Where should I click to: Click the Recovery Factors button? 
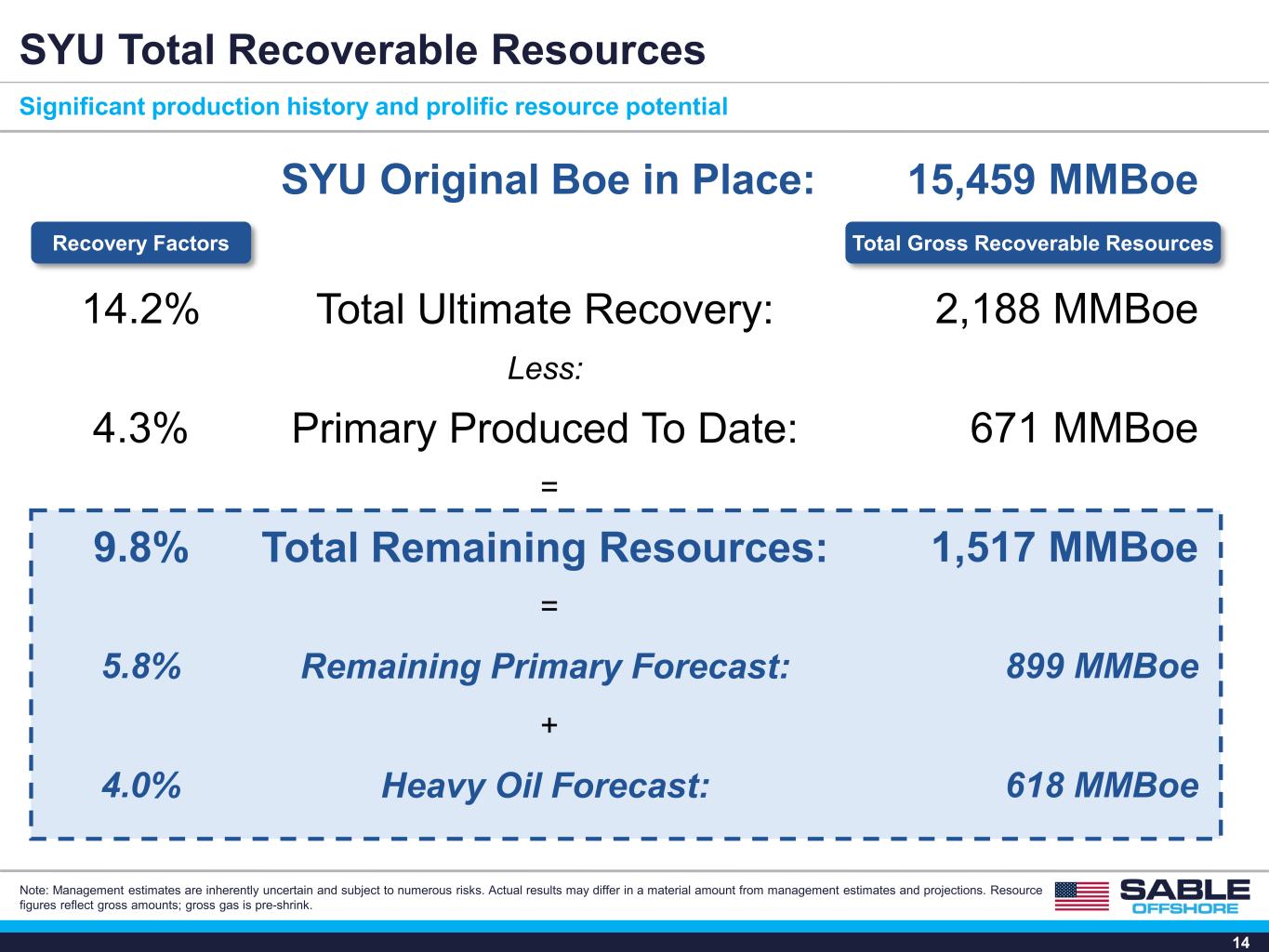coord(140,244)
